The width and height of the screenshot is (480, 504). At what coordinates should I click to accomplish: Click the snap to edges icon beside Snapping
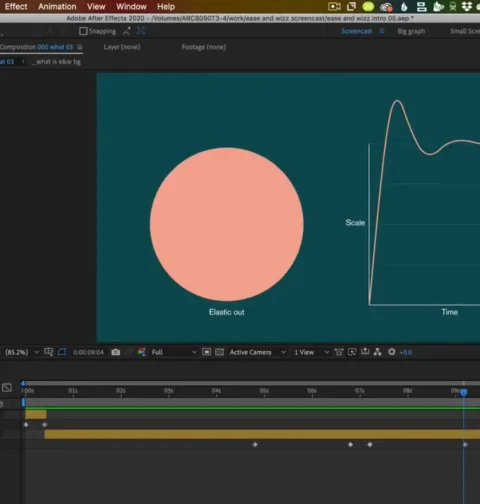pos(127,31)
